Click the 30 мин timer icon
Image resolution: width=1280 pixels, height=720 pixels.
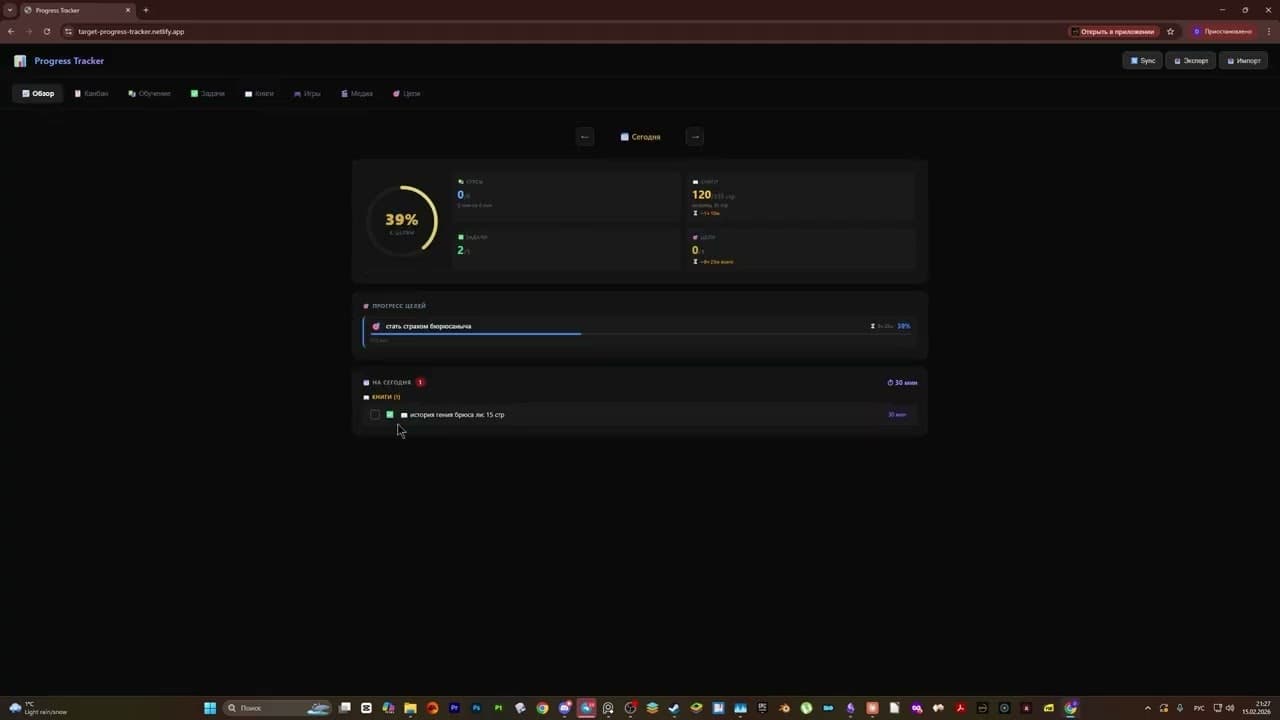coord(889,382)
